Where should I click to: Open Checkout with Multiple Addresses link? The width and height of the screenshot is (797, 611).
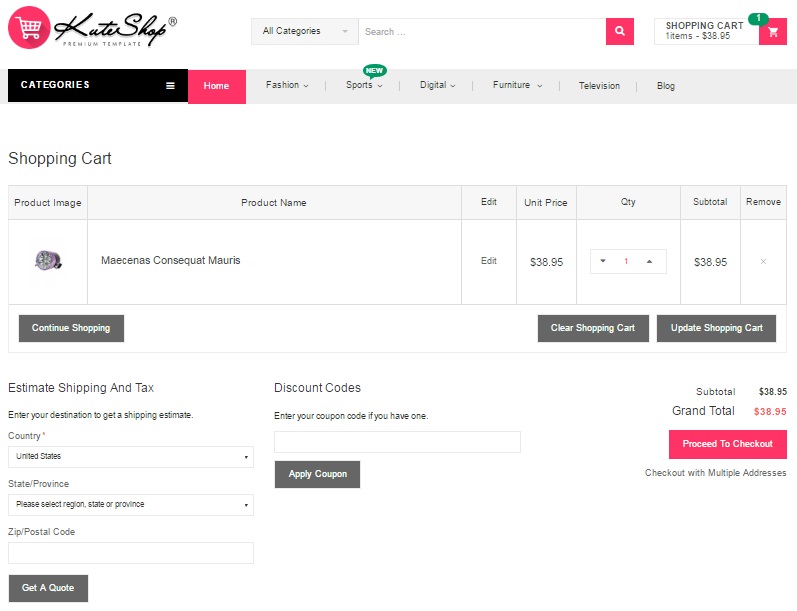point(715,473)
